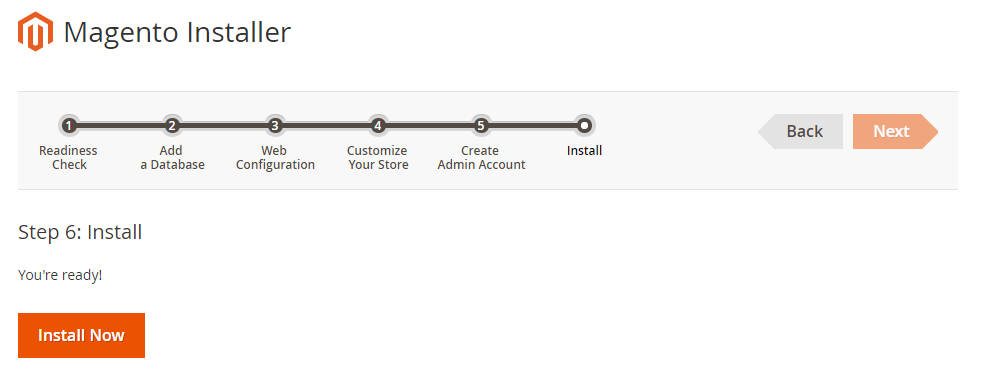Click the orange Magento logo icon
This screenshot has height=369, width=982.
[x=35, y=31]
